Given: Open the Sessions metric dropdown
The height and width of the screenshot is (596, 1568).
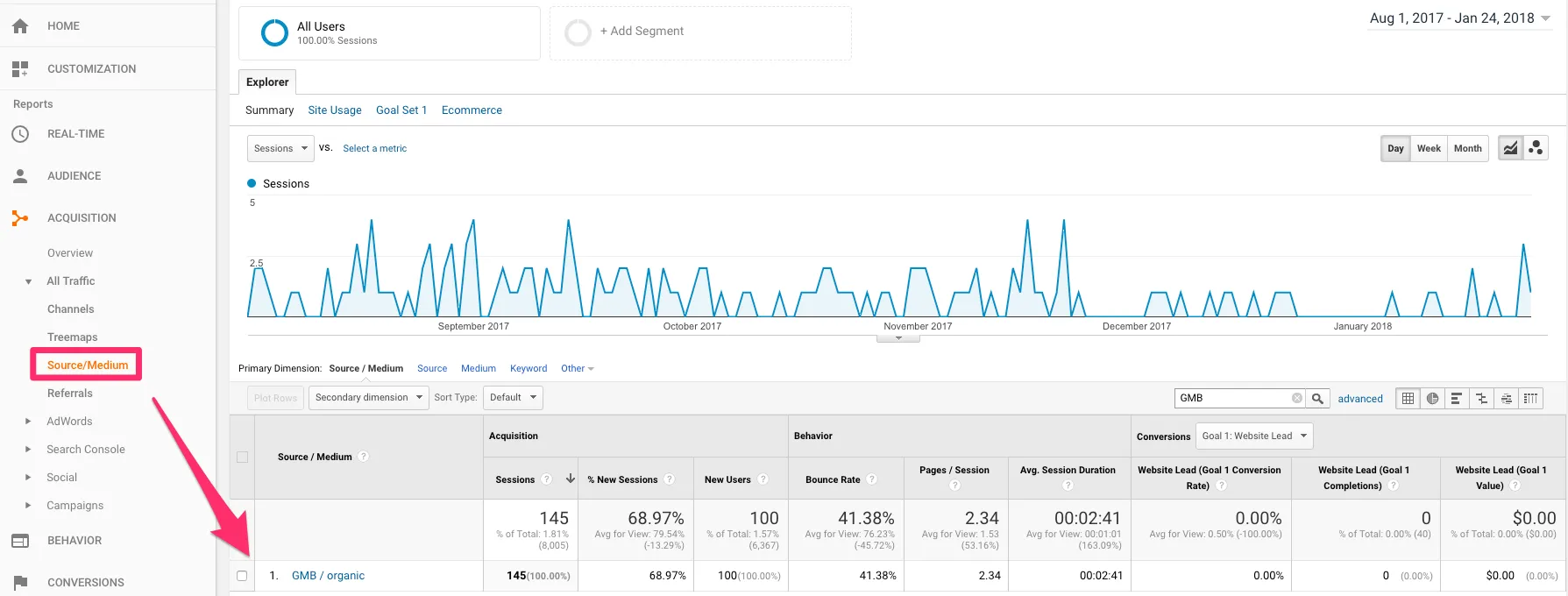Looking at the screenshot, I should click(280, 148).
